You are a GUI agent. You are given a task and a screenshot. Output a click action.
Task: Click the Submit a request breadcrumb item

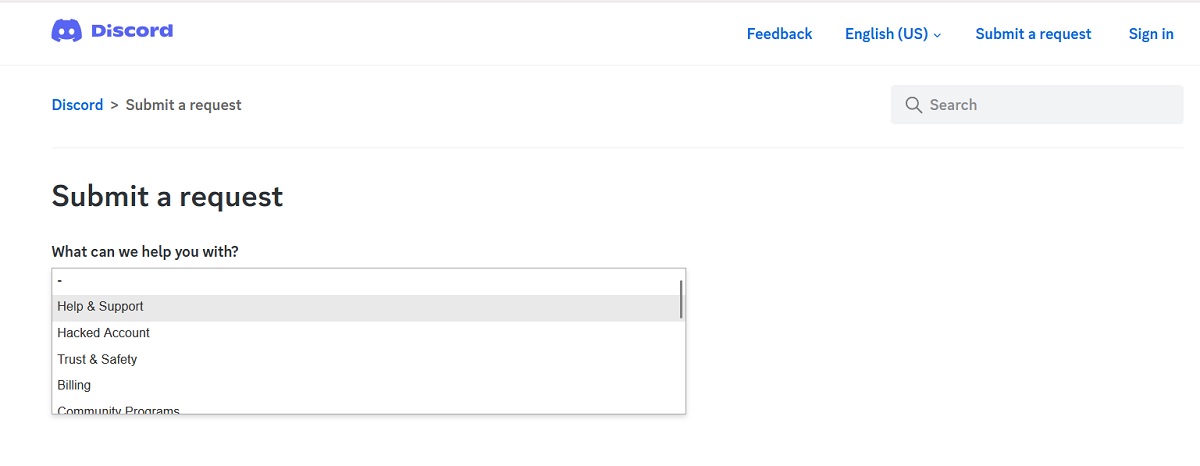click(x=183, y=105)
